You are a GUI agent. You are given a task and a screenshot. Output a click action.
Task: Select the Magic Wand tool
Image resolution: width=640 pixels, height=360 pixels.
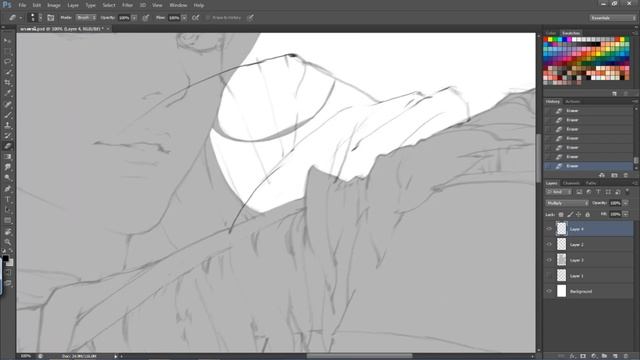coord(7,72)
